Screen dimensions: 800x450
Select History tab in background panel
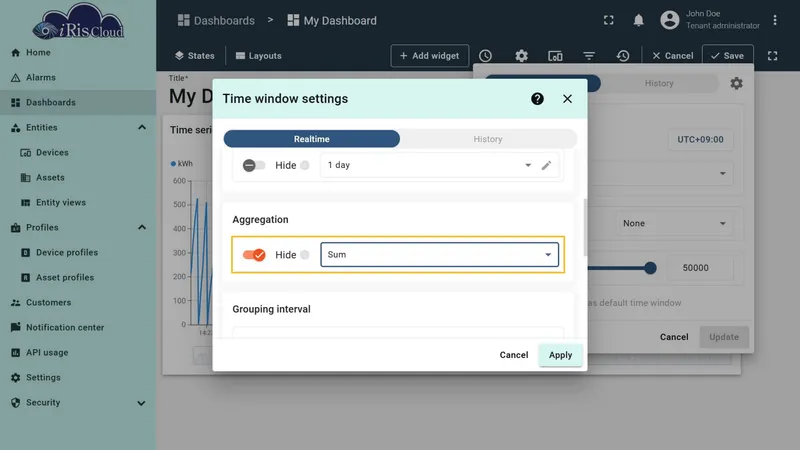pyautogui.click(x=659, y=83)
